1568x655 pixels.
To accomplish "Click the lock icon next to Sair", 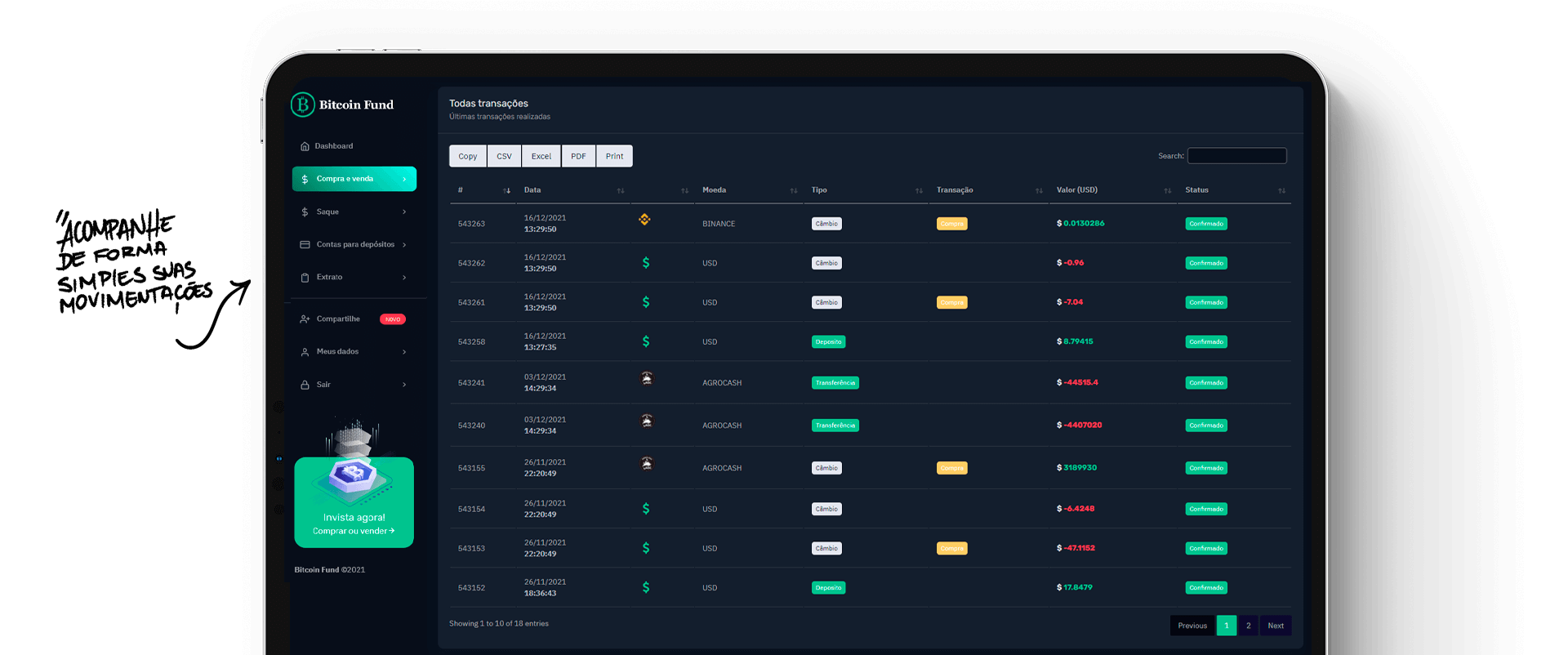I will click(305, 385).
